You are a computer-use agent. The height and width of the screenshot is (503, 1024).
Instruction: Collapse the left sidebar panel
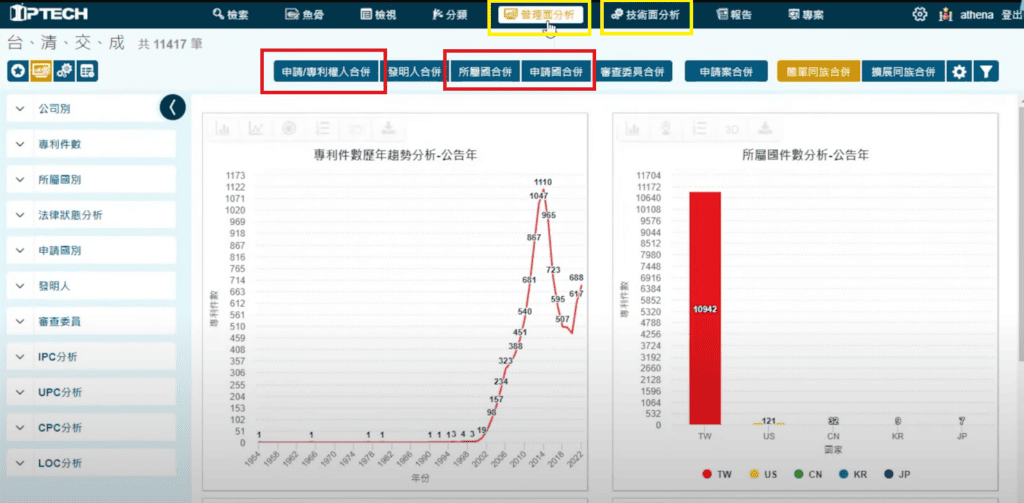click(173, 107)
